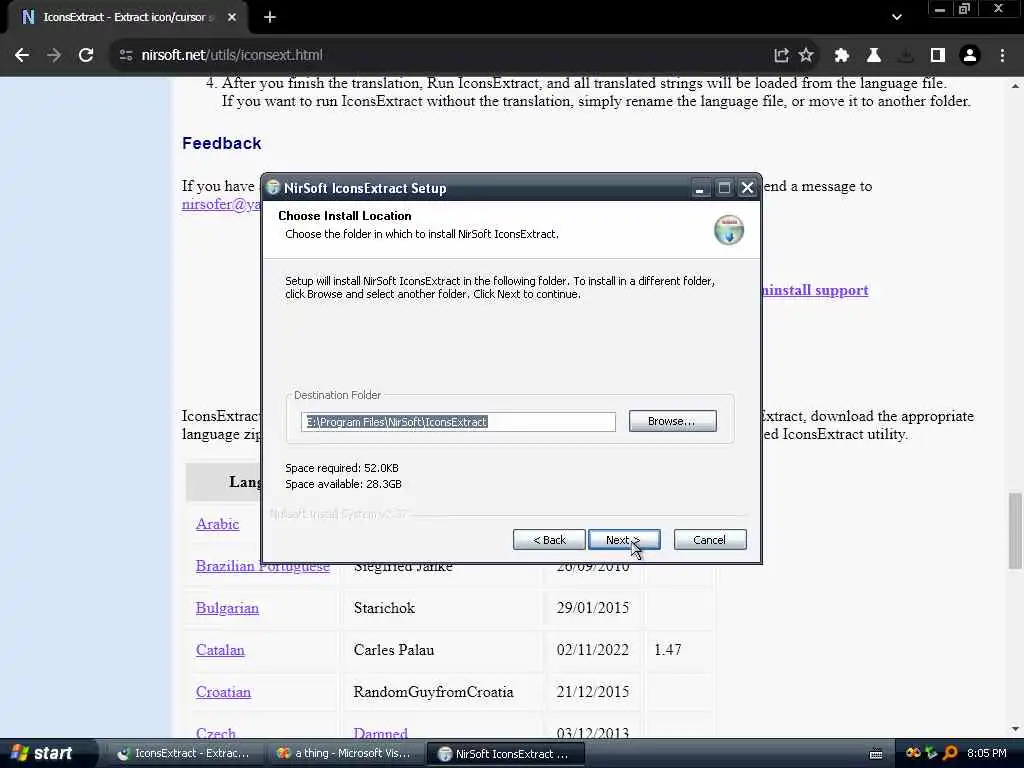The width and height of the screenshot is (1024, 768).
Task: Click the setup dialog title bar icon
Action: tap(274, 188)
